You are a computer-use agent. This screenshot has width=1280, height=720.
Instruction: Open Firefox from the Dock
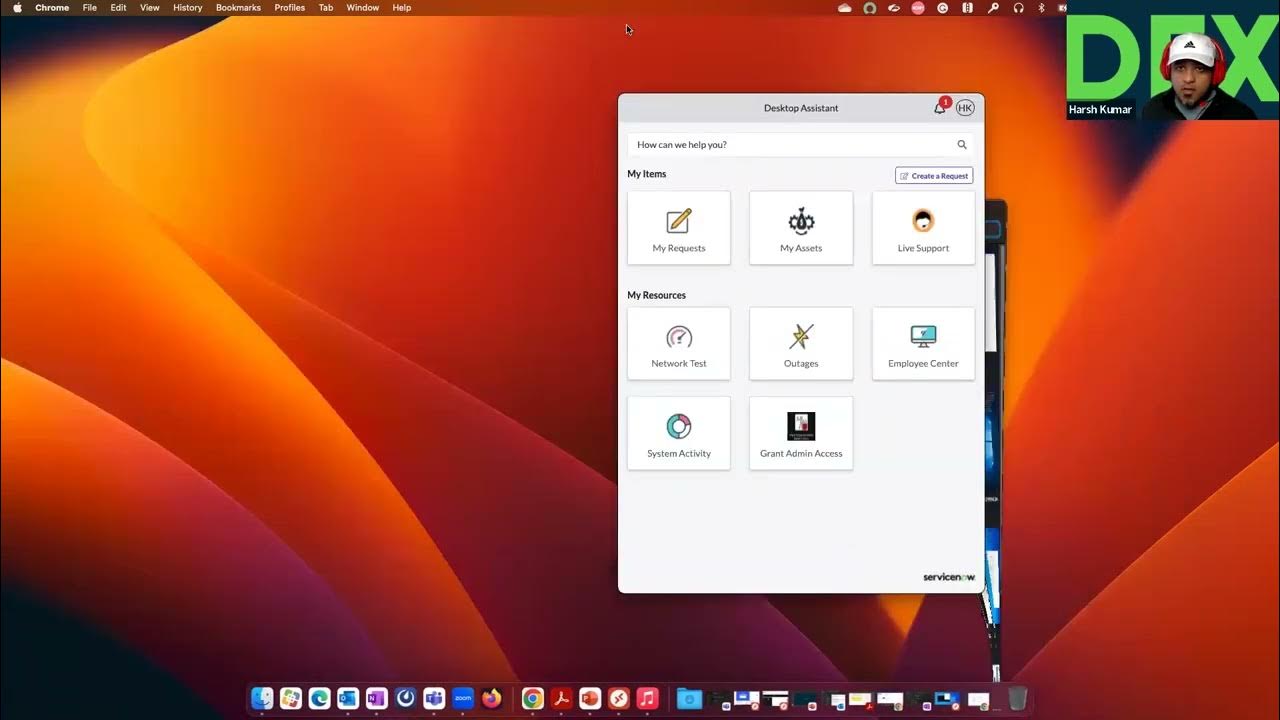(492, 698)
